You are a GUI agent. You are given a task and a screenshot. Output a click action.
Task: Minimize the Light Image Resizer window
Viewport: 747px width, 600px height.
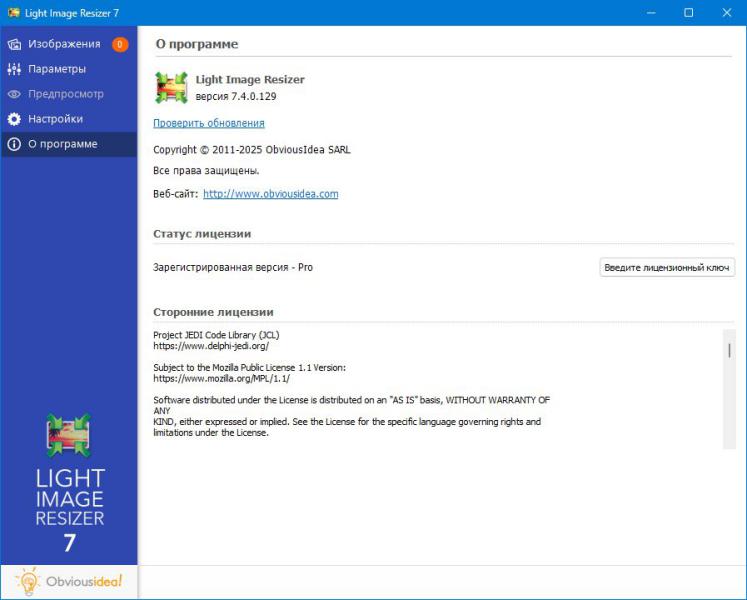(652, 12)
